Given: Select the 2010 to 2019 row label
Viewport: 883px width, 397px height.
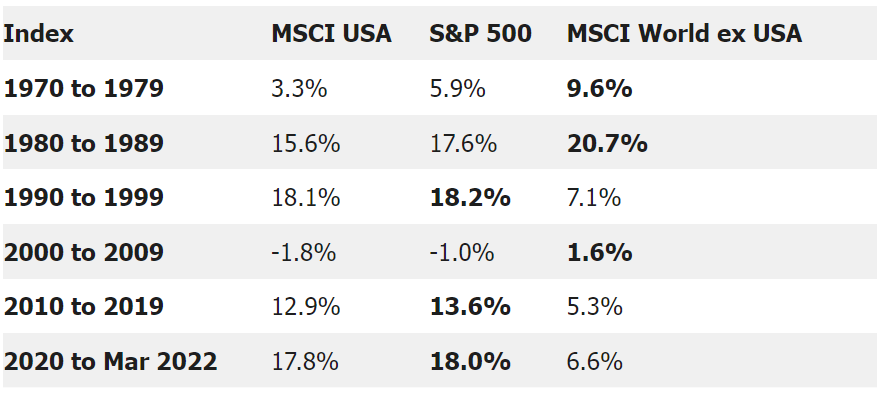Looking at the screenshot, I should (83, 307).
